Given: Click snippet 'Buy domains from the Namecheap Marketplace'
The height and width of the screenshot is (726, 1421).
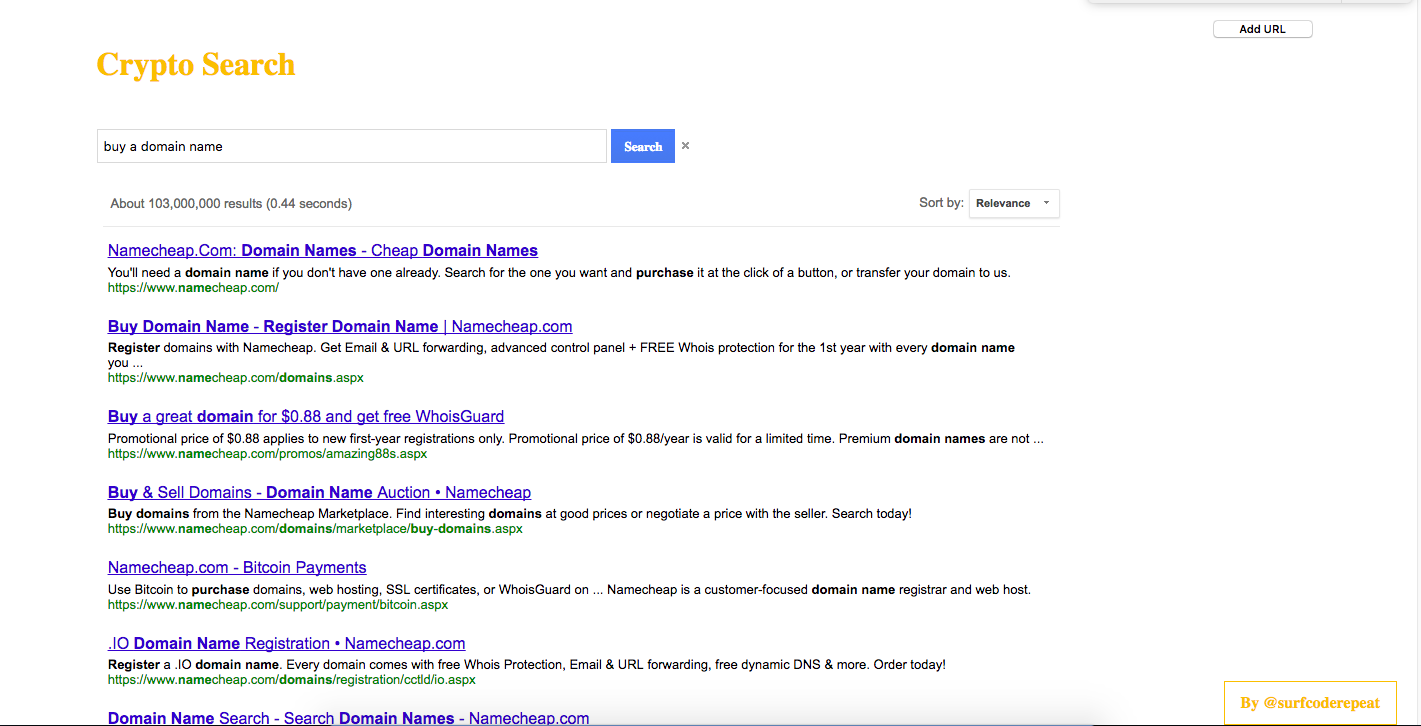Looking at the screenshot, I should [x=510, y=514].
